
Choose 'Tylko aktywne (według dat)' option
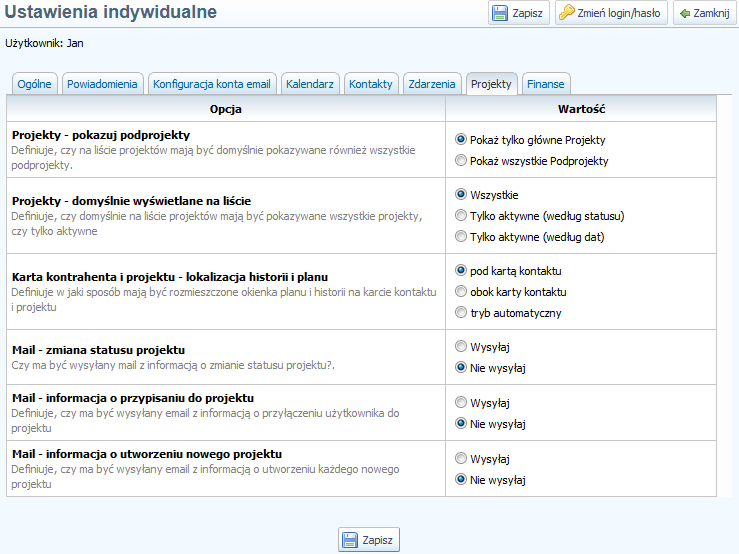461,236
